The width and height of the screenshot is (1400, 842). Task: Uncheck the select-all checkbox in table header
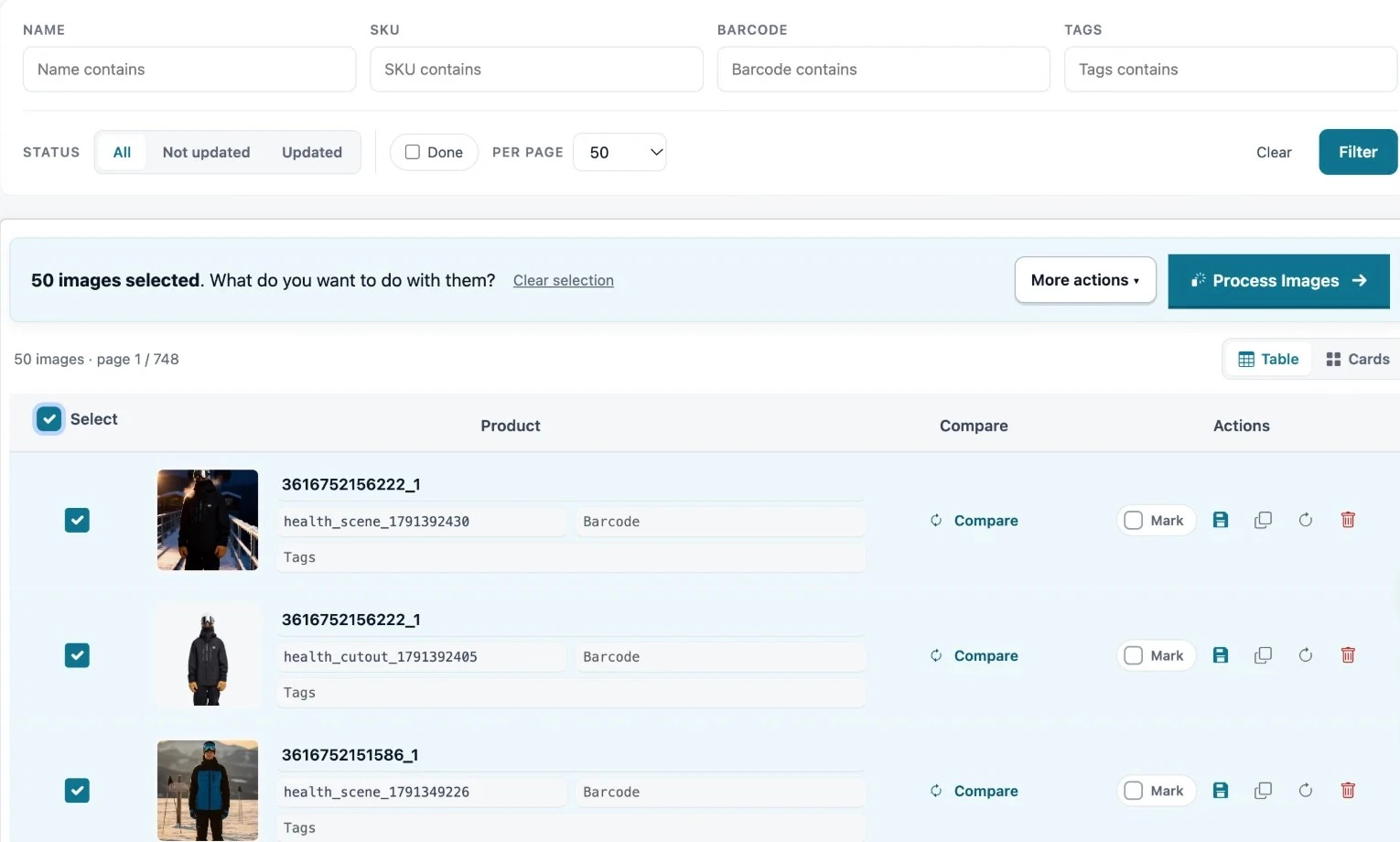click(49, 419)
